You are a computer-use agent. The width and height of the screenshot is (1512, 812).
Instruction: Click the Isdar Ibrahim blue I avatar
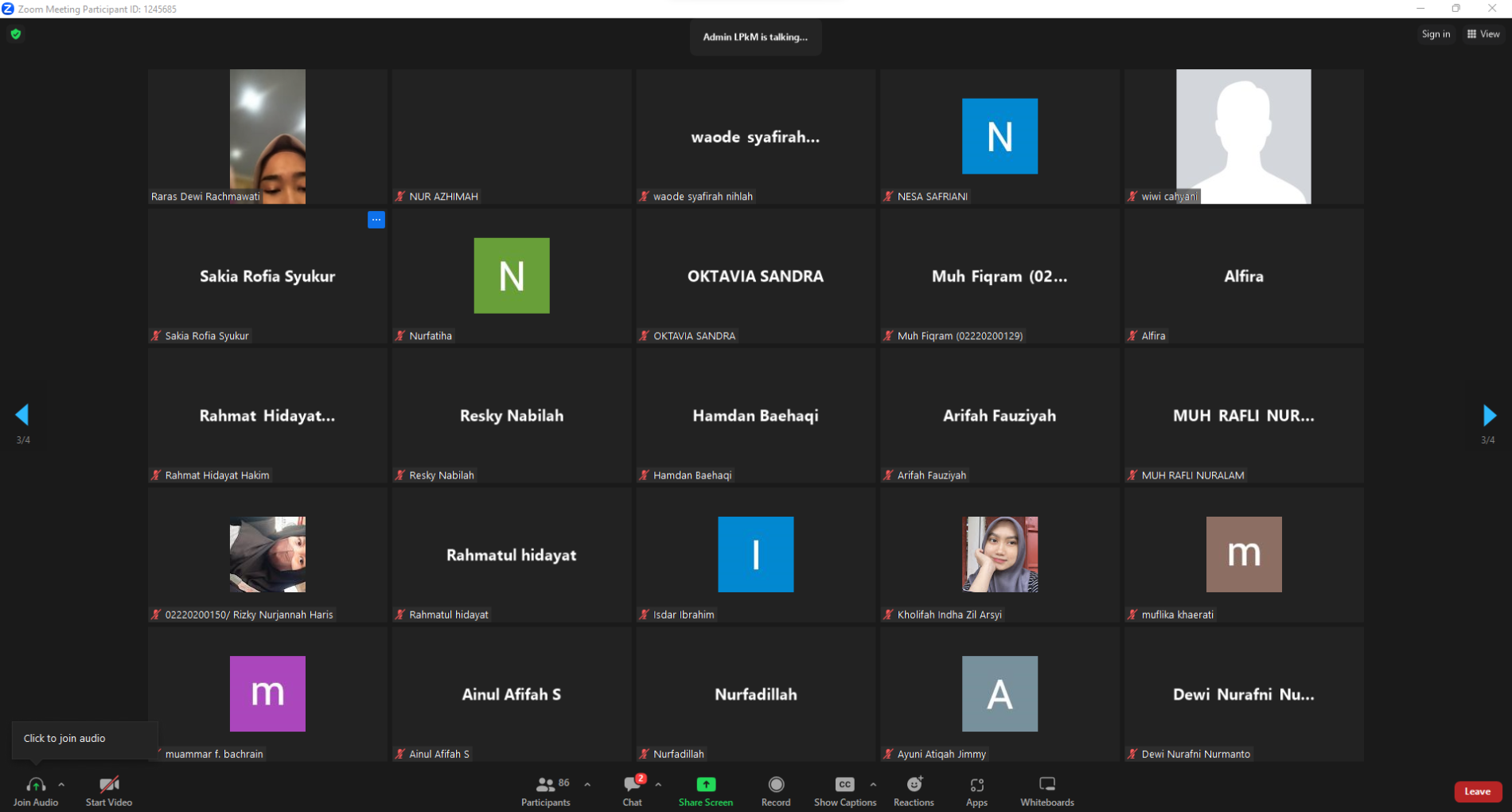click(755, 554)
